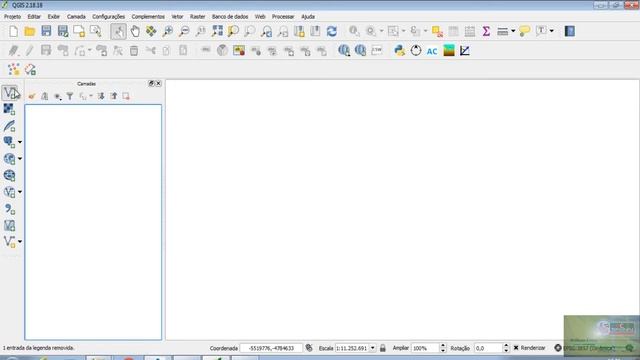Expand the text annotation dropdown arrow
Image resolution: width=640 pixels, height=360 pixels.
point(551,31)
